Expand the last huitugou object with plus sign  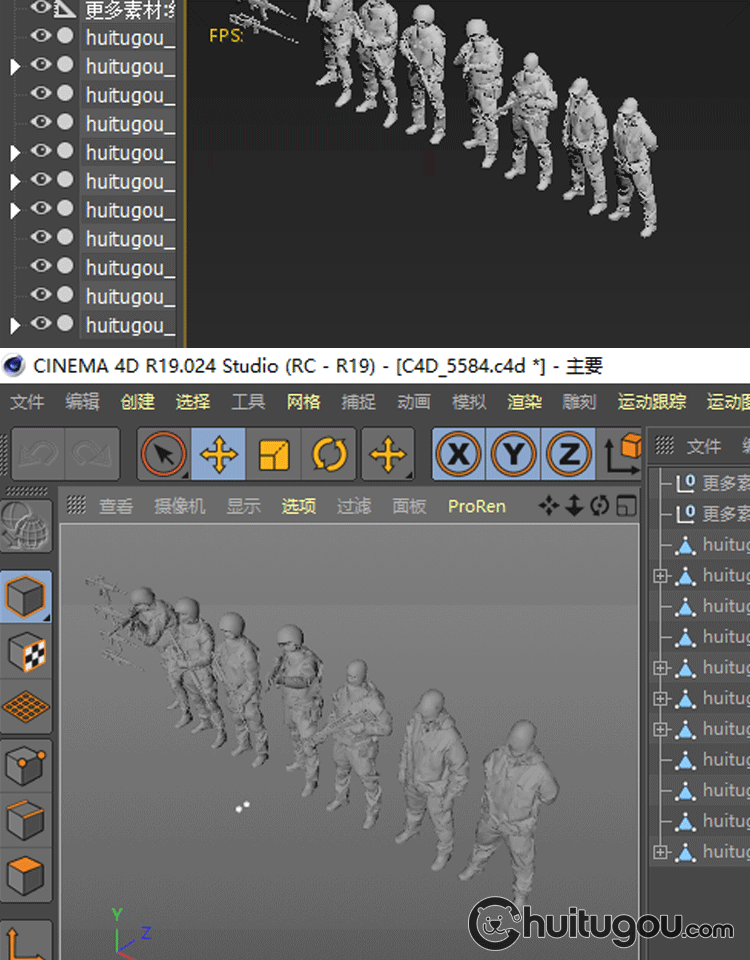pos(660,852)
